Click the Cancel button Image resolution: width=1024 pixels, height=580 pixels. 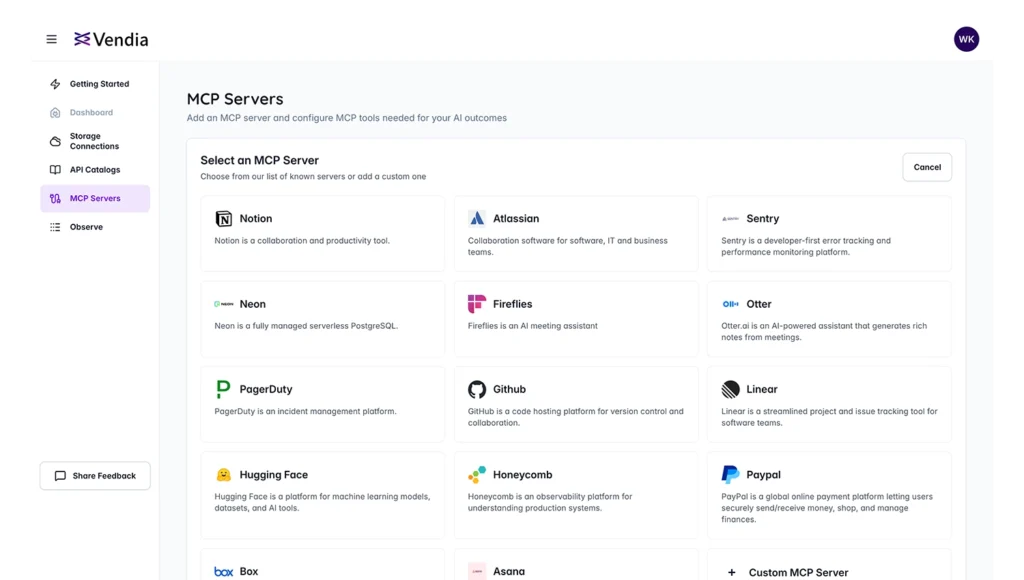click(x=926, y=167)
